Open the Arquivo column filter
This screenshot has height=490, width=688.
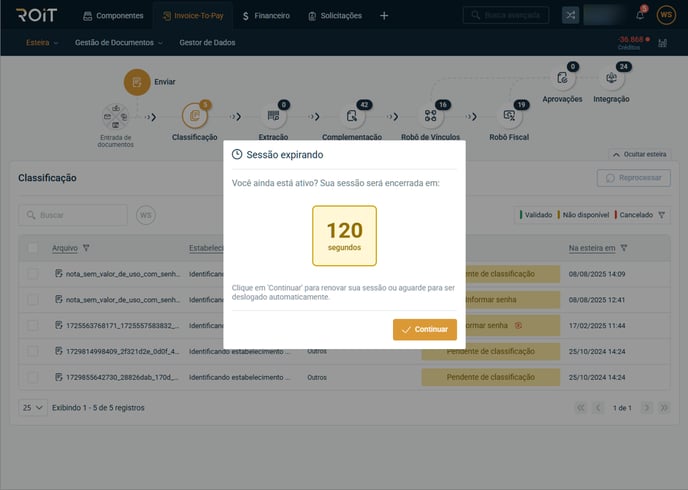pos(86,248)
